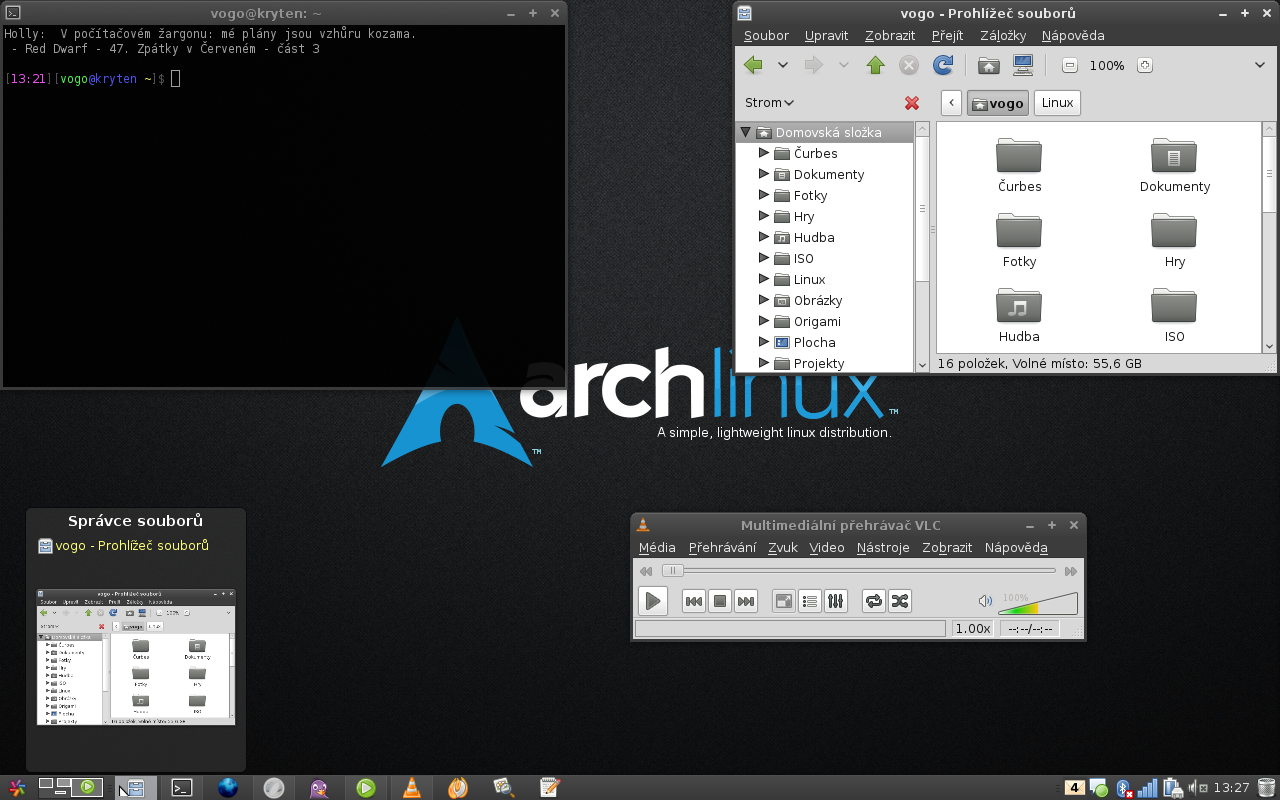Toggle VLC fullscreen video button
Viewport: 1280px width, 800px height.
tap(784, 601)
